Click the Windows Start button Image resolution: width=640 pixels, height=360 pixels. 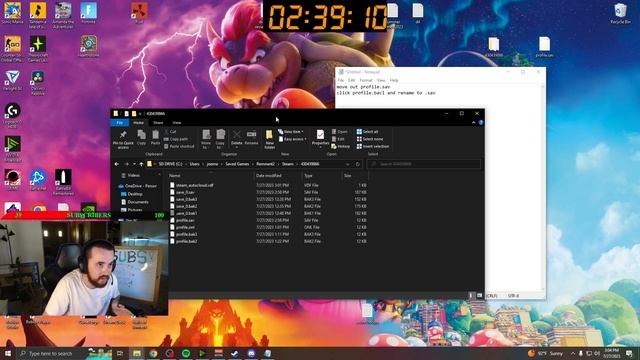(x=8, y=353)
